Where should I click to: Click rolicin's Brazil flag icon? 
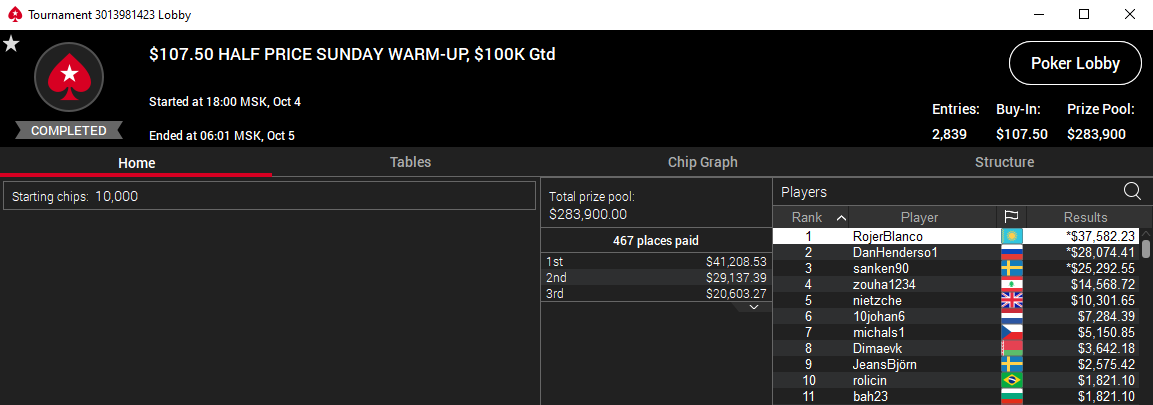pos(1012,380)
